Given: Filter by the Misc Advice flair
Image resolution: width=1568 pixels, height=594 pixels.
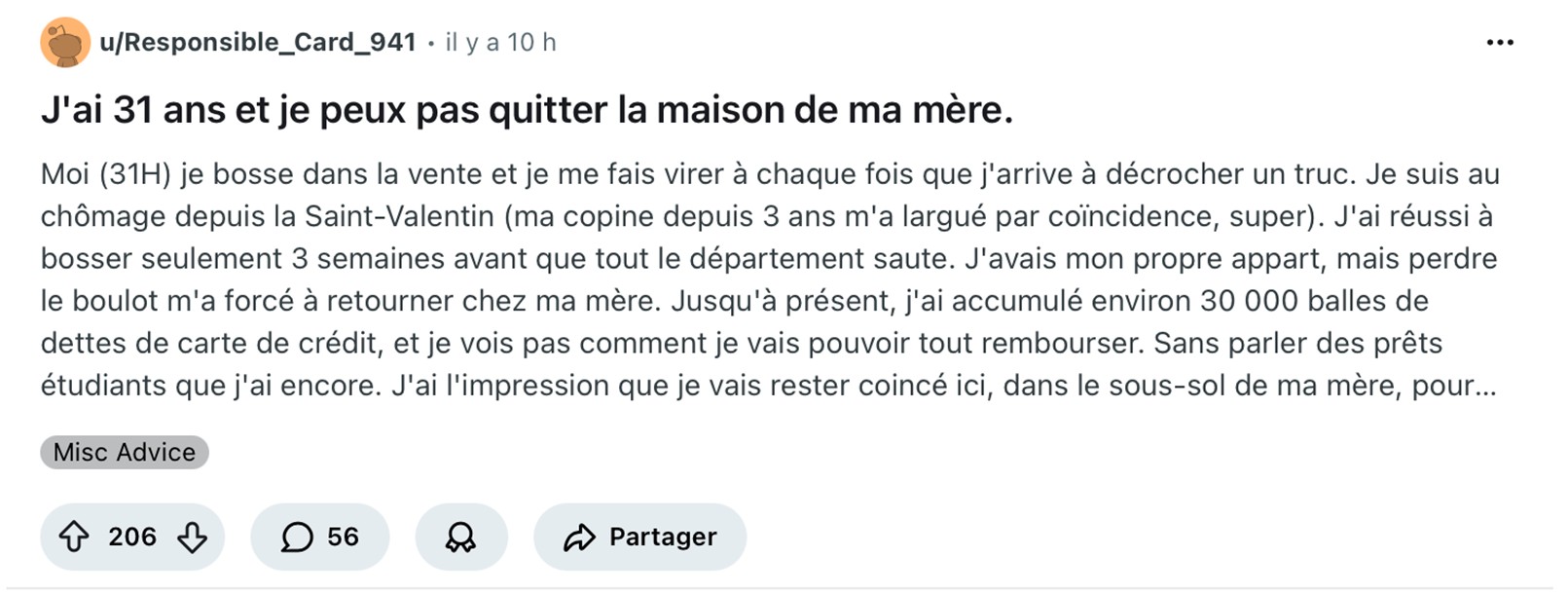Looking at the screenshot, I should [x=125, y=453].
